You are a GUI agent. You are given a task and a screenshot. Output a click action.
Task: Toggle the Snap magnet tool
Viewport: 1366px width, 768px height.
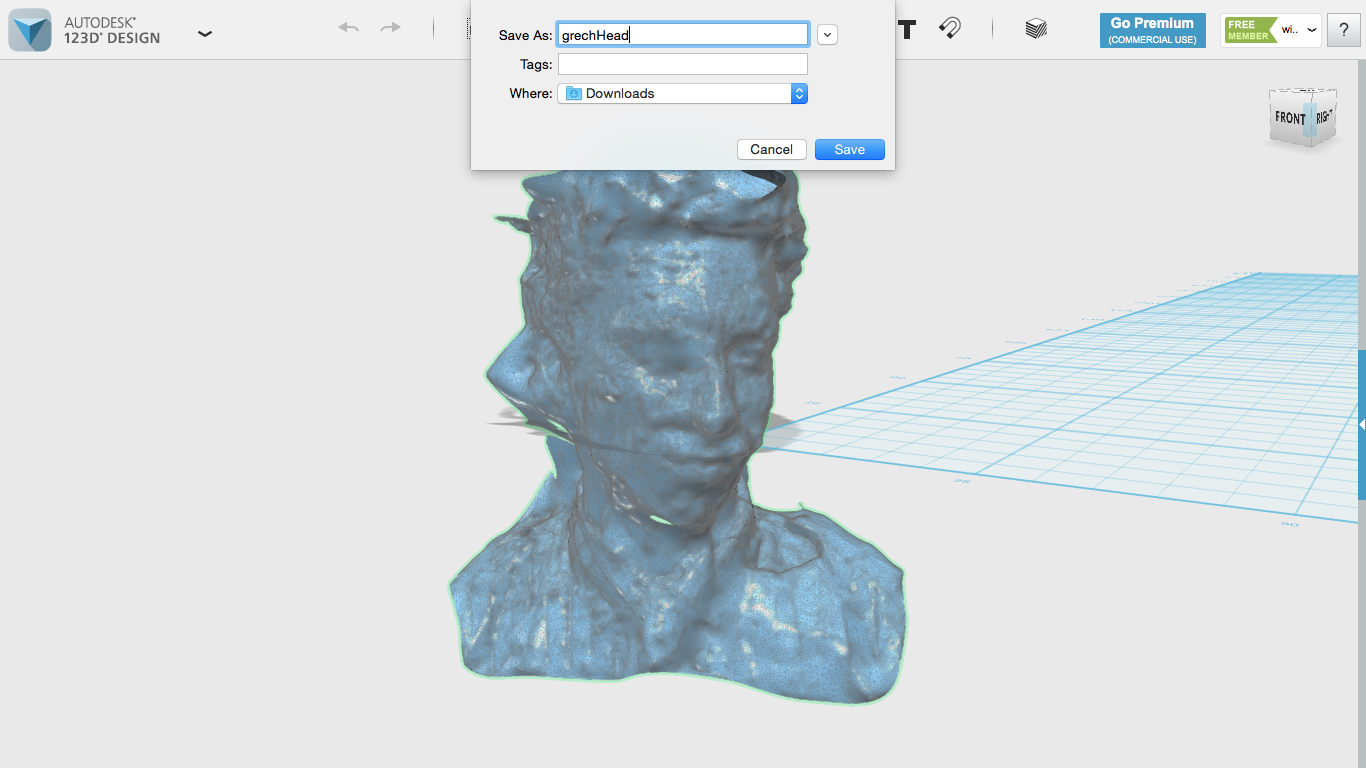[x=950, y=28]
